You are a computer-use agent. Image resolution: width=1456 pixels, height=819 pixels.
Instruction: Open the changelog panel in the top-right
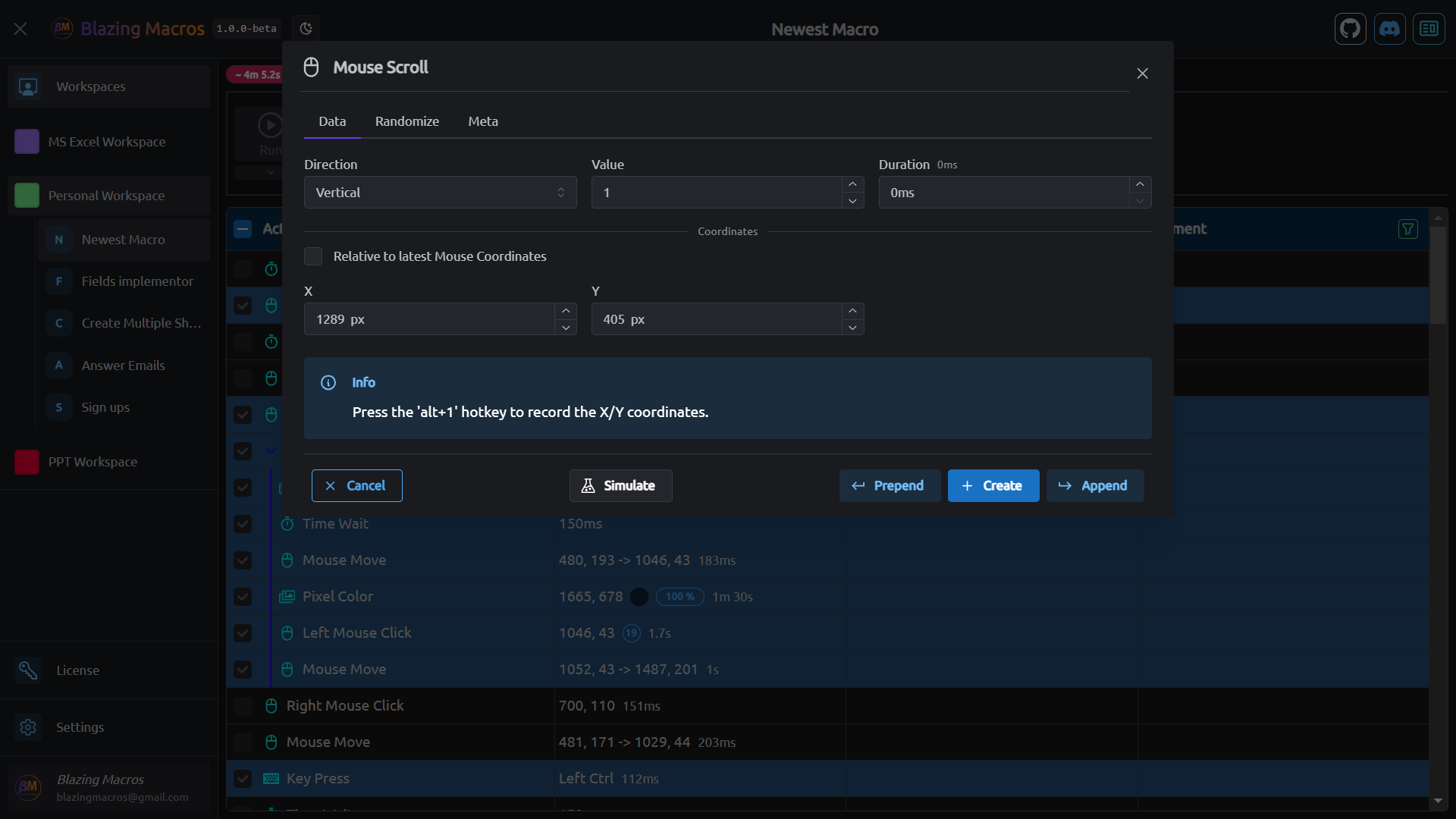tap(1429, 29)
